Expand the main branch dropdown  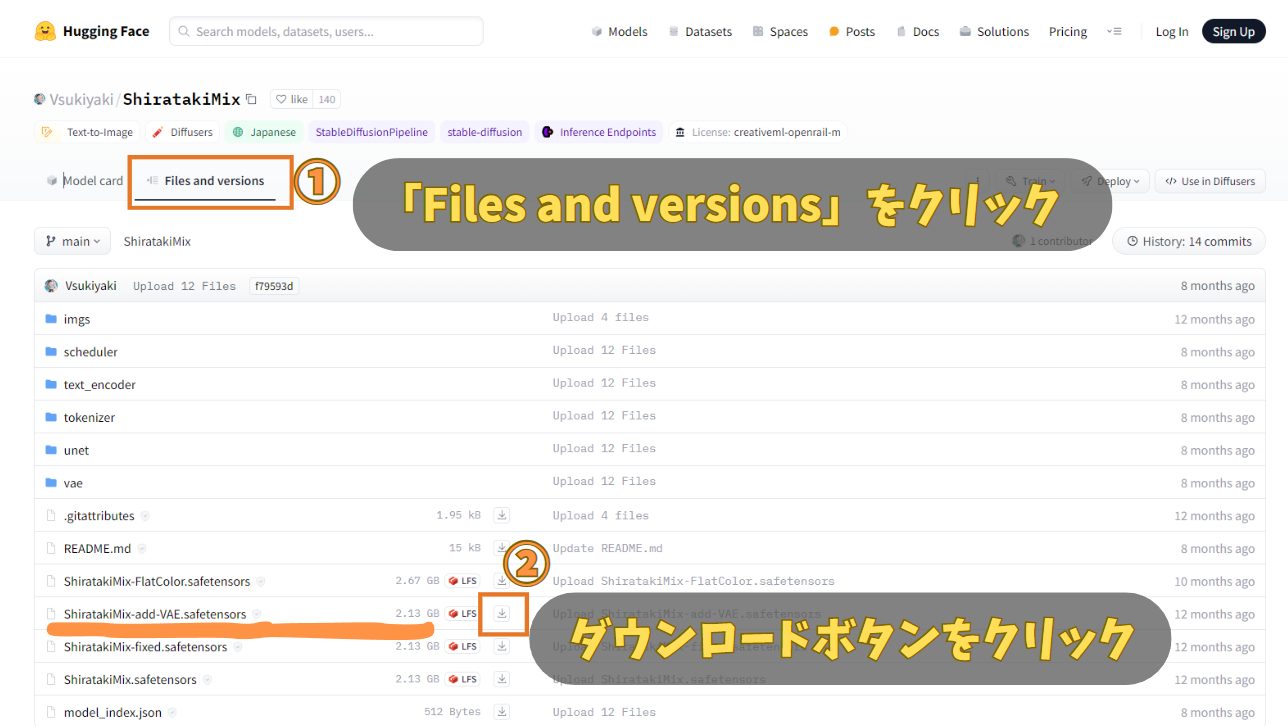tap(73, 241)
